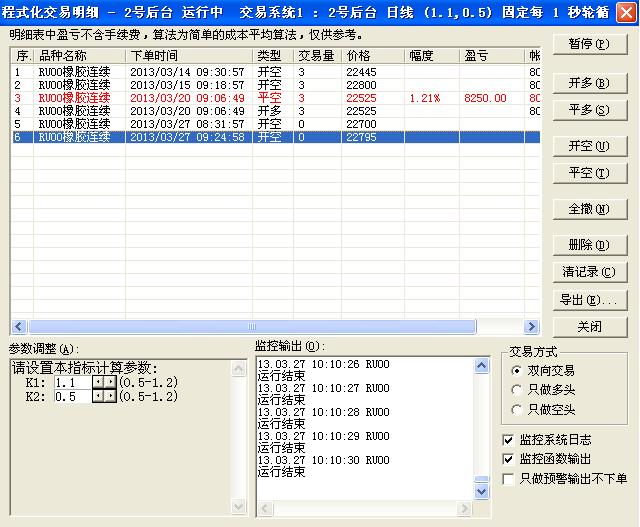Select red row 3 with 平空 type

click(x=276, y=98)
